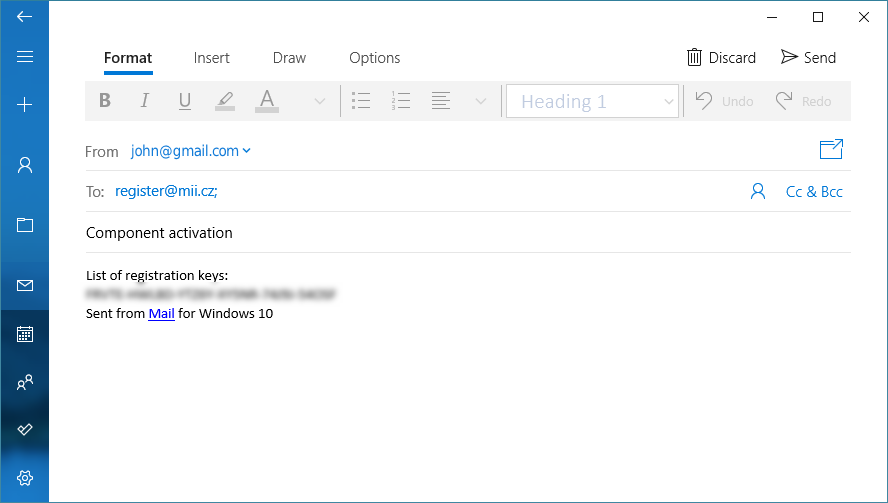Viewport: 888px width, 503px height.
Task: Toggle Underline formatting
Action: coord(185,101)
